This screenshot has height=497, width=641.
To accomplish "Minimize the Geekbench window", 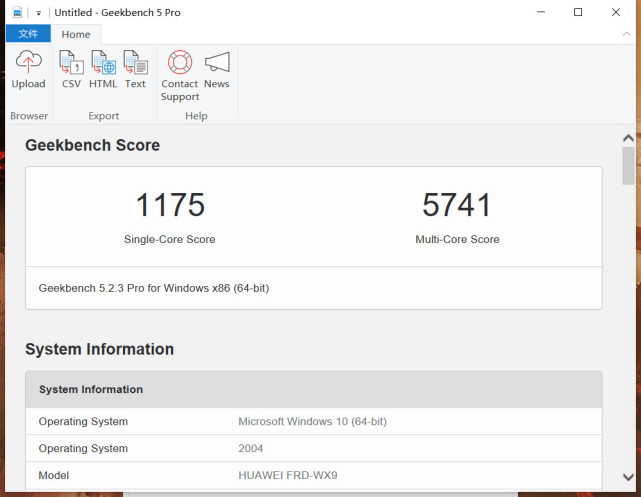I will [x=541, y=12].
